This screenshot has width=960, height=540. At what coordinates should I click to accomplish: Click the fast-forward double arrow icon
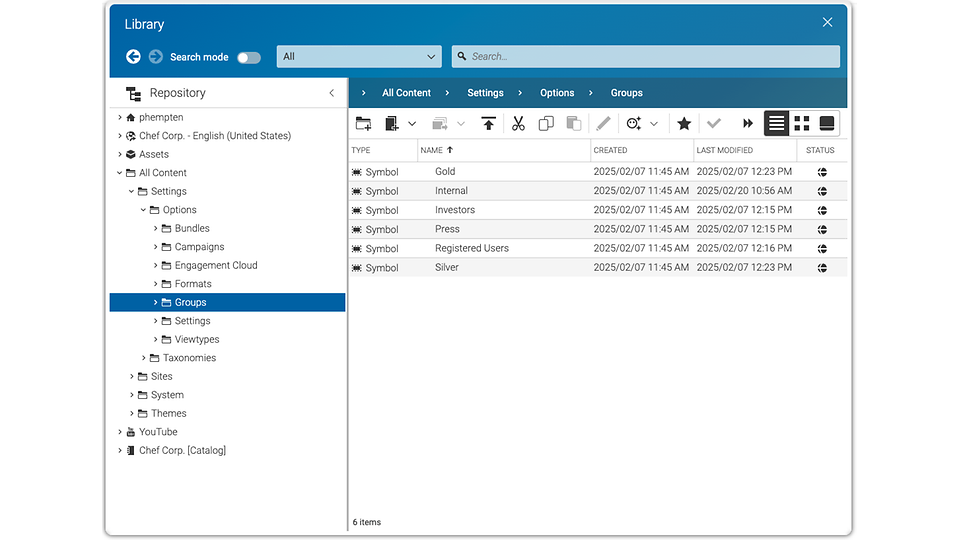click(x=747, y=124)
